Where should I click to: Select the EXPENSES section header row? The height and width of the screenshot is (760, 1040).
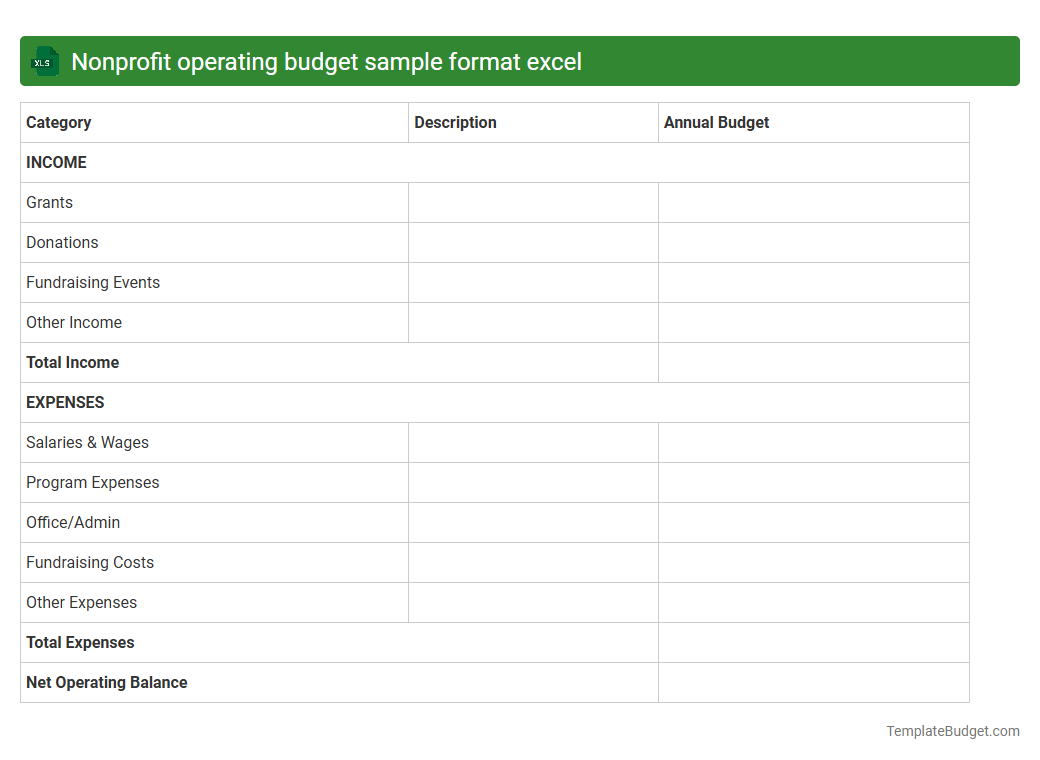65,402
